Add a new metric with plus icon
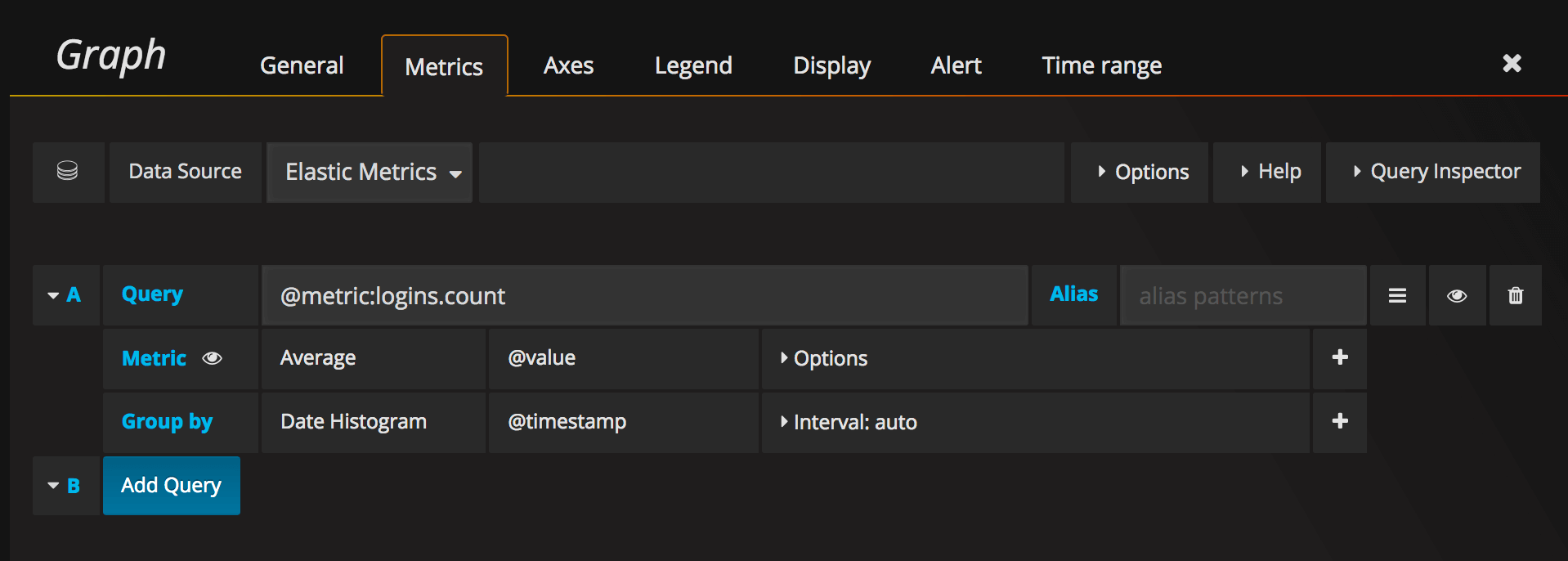Screen dimensions: 1568x561 1339,357
